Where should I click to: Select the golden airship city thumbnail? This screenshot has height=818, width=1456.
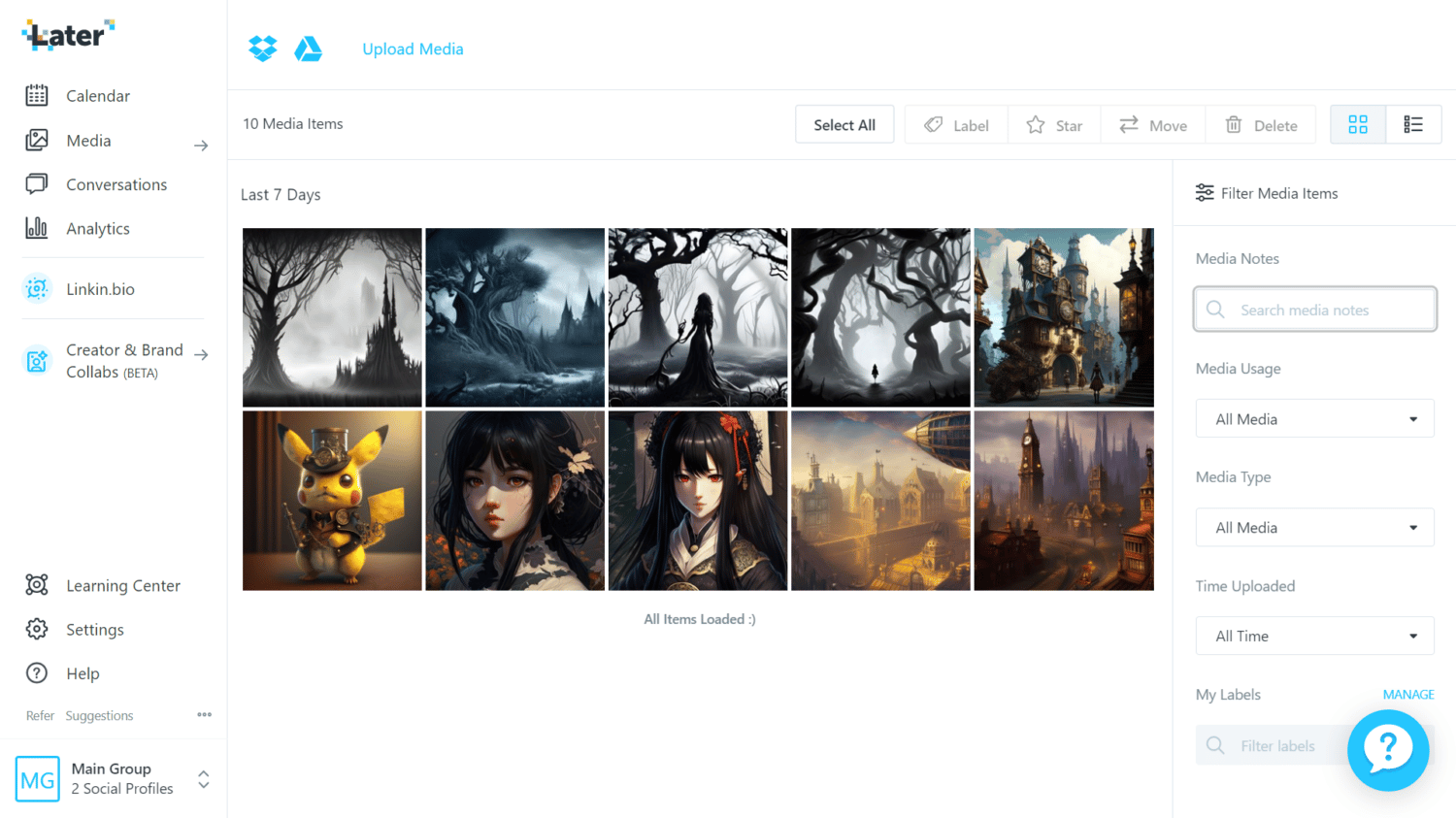(x=880, y=501)
